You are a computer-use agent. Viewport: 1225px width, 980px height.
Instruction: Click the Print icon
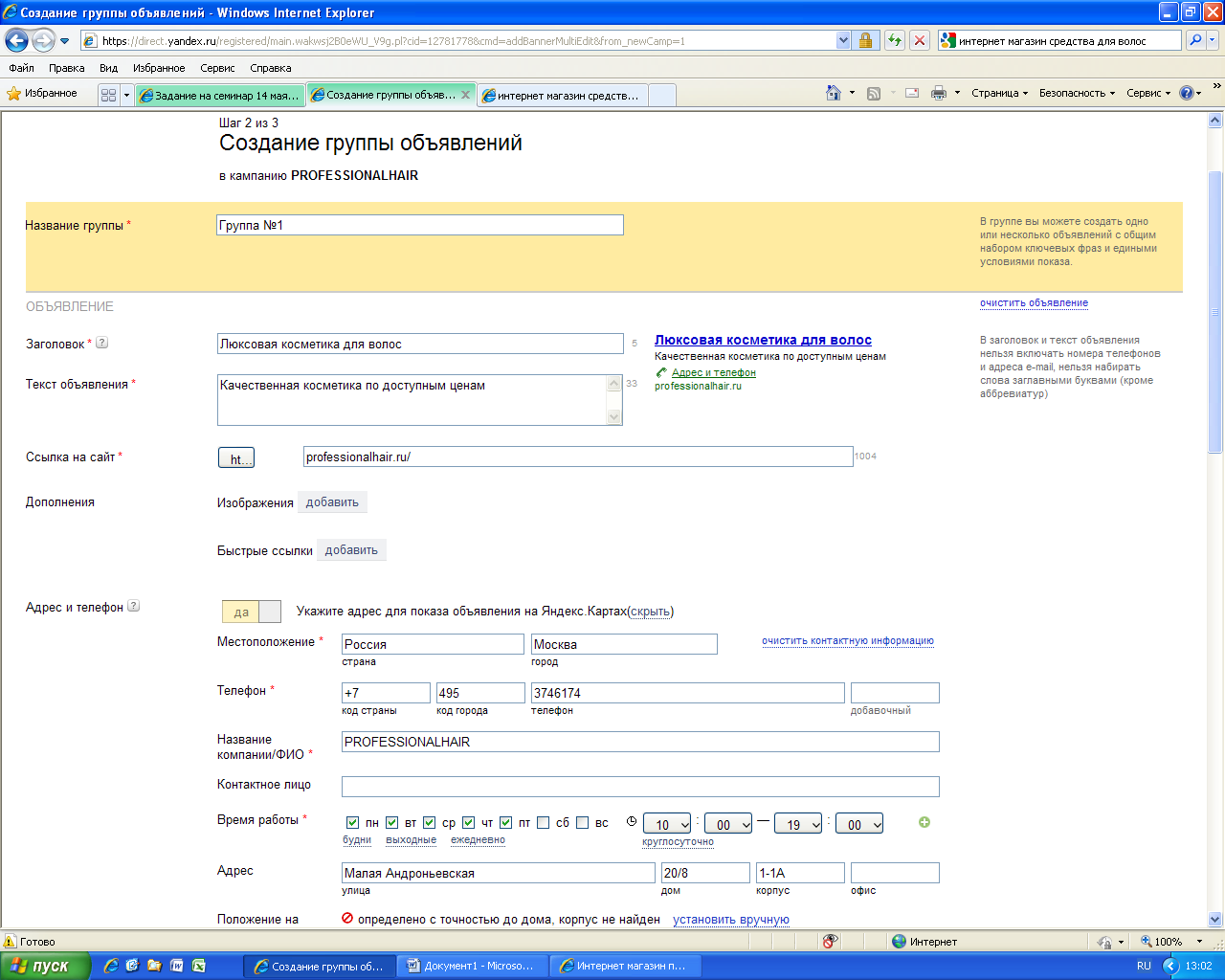[939, 93]
